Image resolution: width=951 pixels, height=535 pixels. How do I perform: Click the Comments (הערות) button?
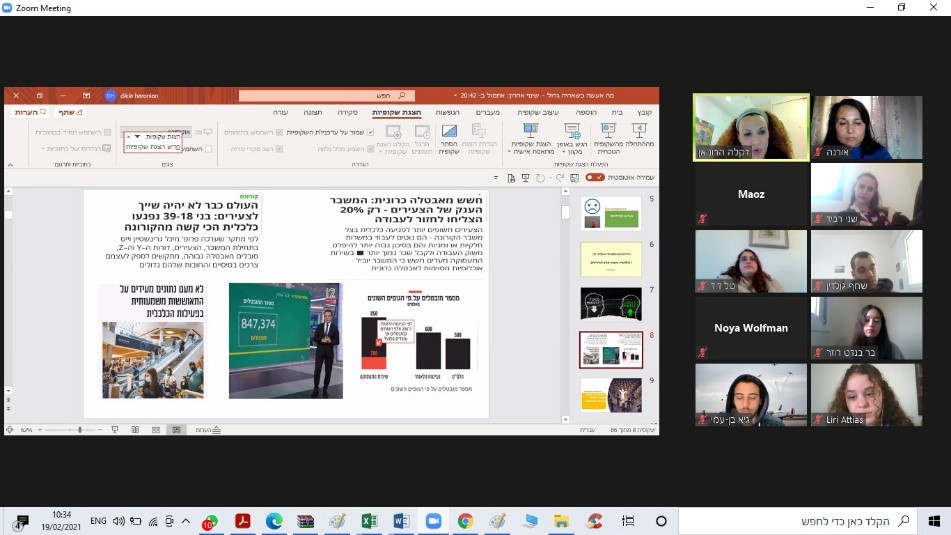pos(30,112)
